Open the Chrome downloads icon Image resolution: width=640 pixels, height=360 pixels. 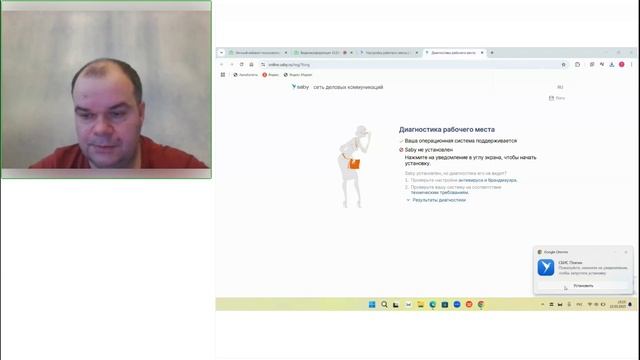tap(612, 64)
